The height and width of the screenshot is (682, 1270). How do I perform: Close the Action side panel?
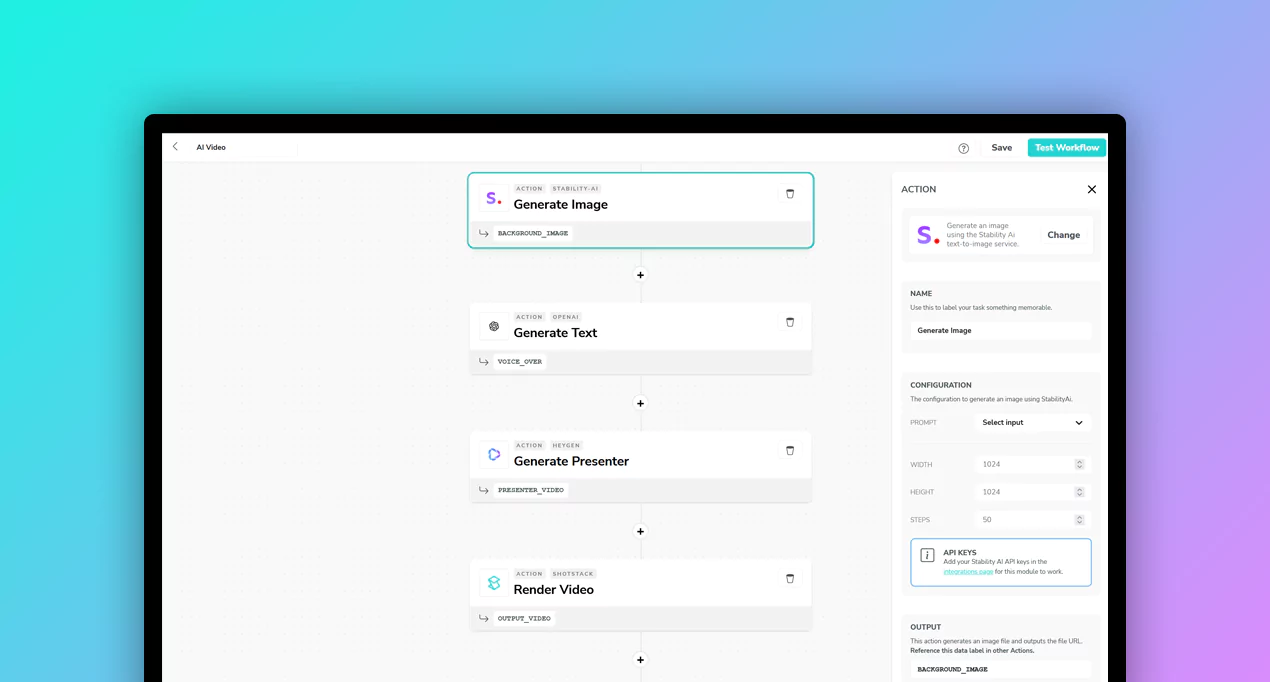point(1091,189)
